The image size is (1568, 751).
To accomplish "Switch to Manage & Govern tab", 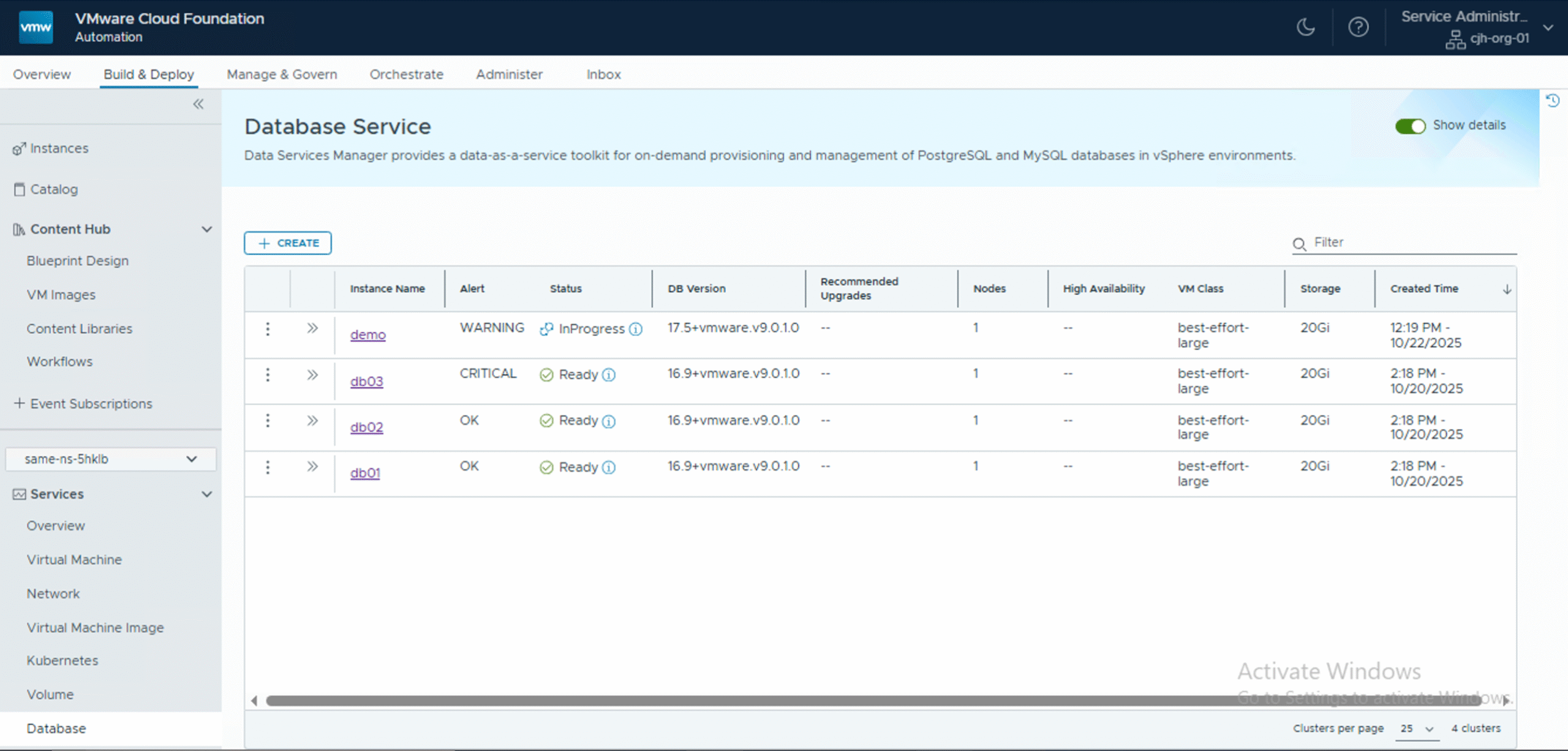I will 282,74.
